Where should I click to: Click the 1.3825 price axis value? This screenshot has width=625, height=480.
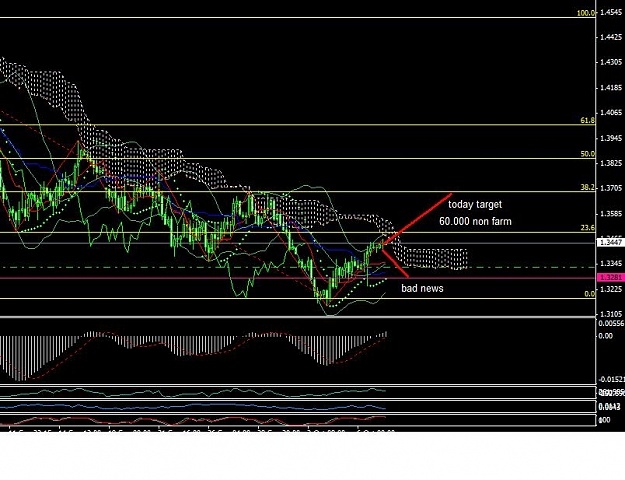pyautogui.click(x=611, y=163)
